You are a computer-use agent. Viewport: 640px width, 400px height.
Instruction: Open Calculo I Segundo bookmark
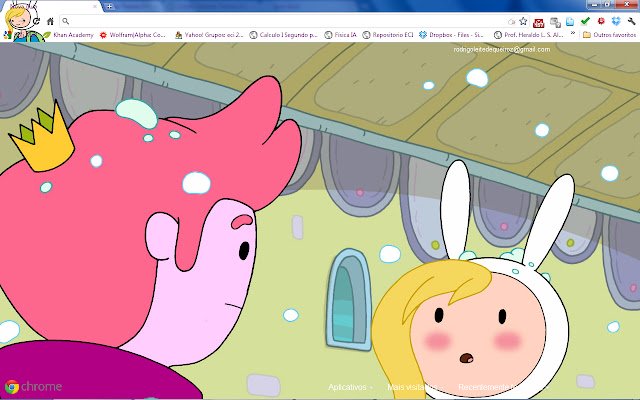coord(284,35)
